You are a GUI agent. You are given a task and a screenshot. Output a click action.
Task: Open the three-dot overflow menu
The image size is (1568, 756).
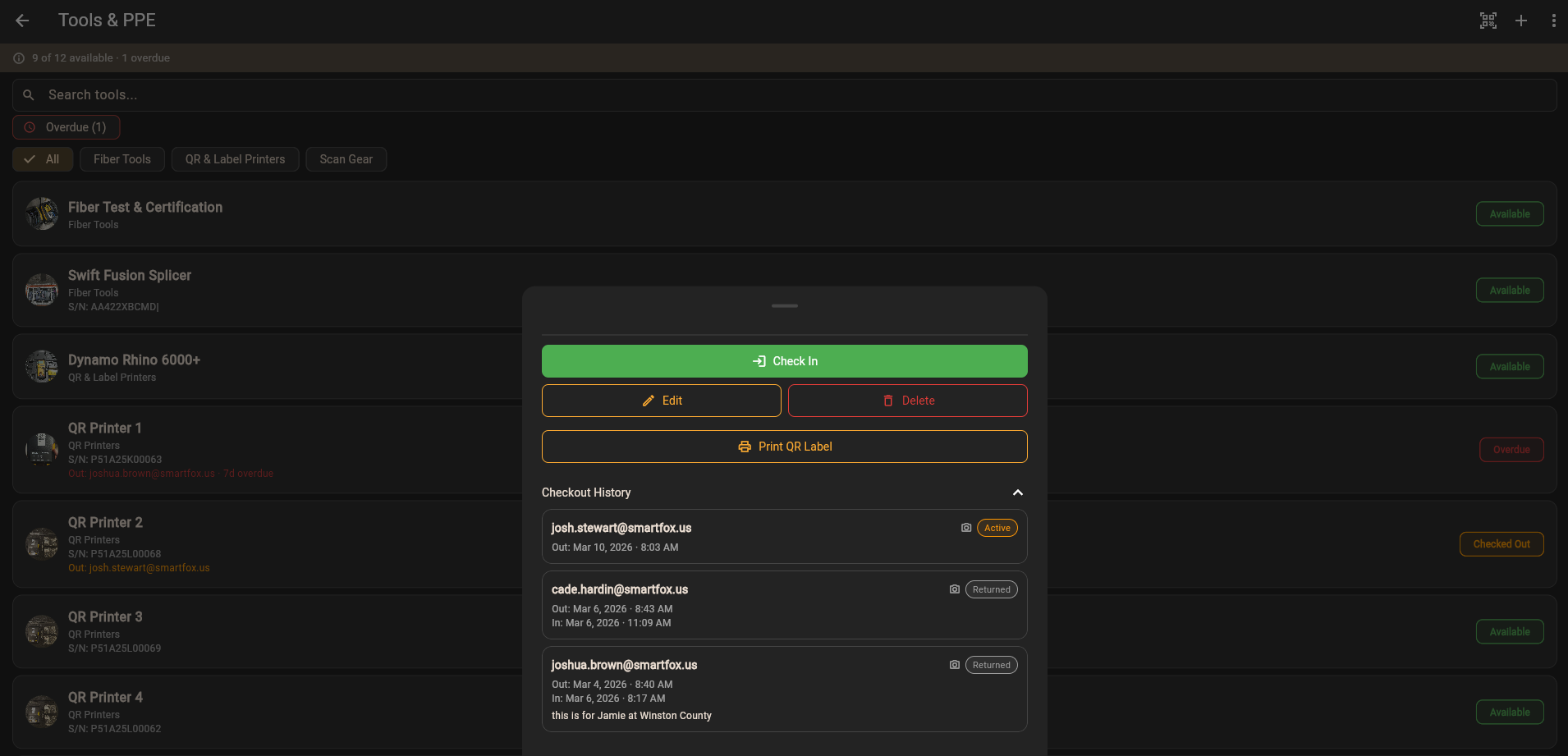tap(1553, 21)
